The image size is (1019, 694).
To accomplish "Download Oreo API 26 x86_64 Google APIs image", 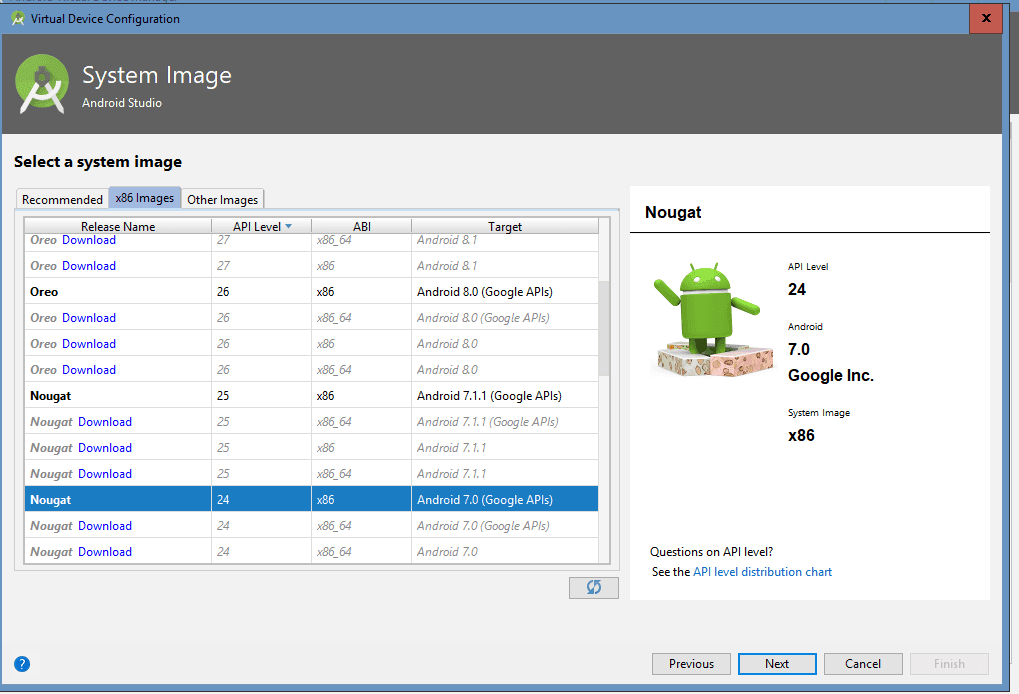I will [x=89, y=318].
